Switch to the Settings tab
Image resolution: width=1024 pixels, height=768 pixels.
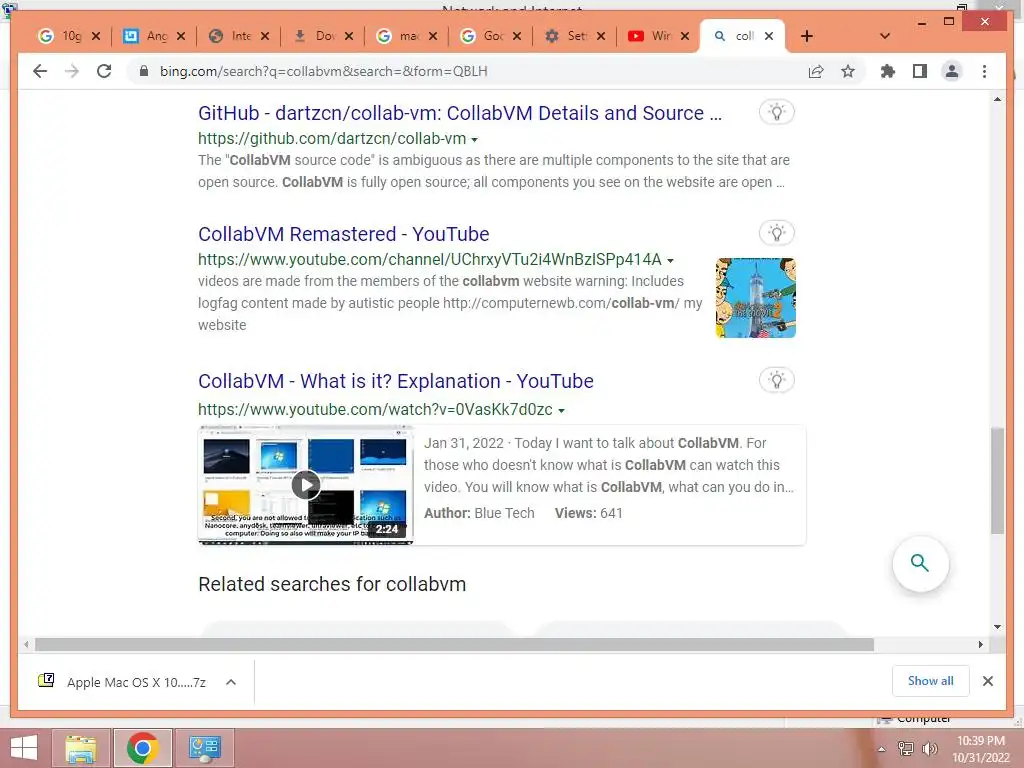(x=569, y=36)
